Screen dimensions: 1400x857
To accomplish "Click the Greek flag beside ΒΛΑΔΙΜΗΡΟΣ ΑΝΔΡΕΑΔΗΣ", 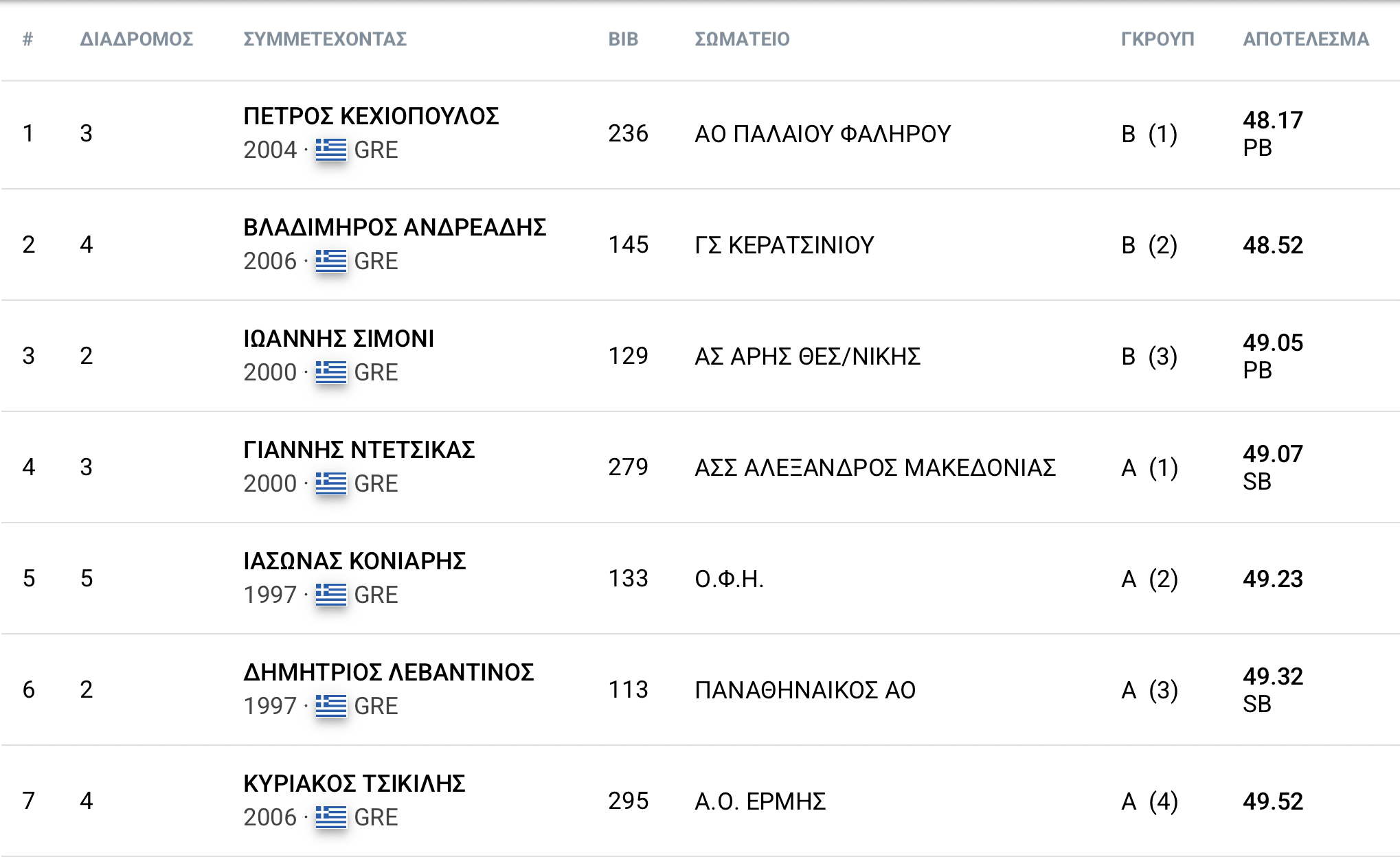I will click(x=331, y=261).
